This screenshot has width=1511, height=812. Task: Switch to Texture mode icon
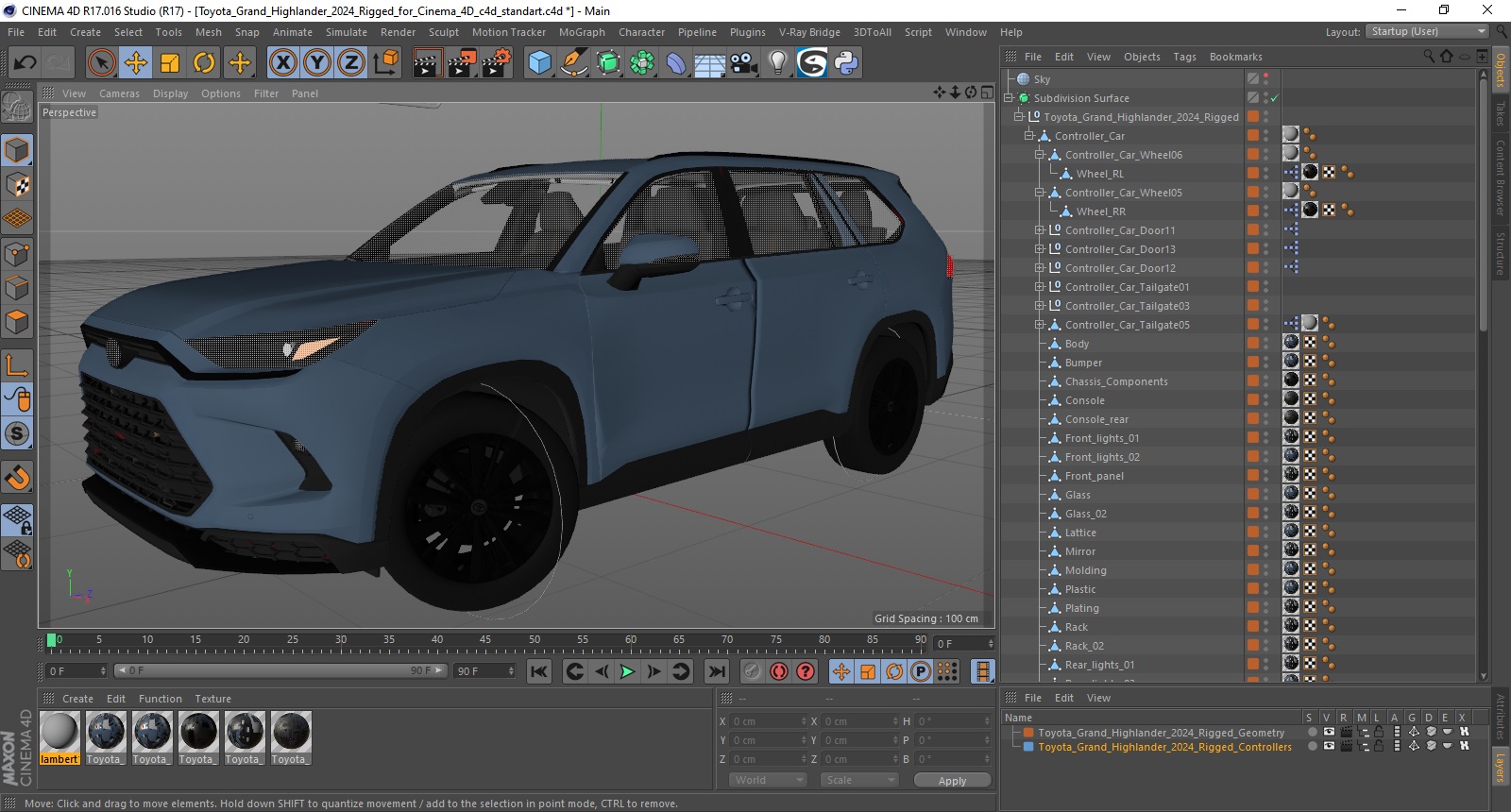(17, 185)
